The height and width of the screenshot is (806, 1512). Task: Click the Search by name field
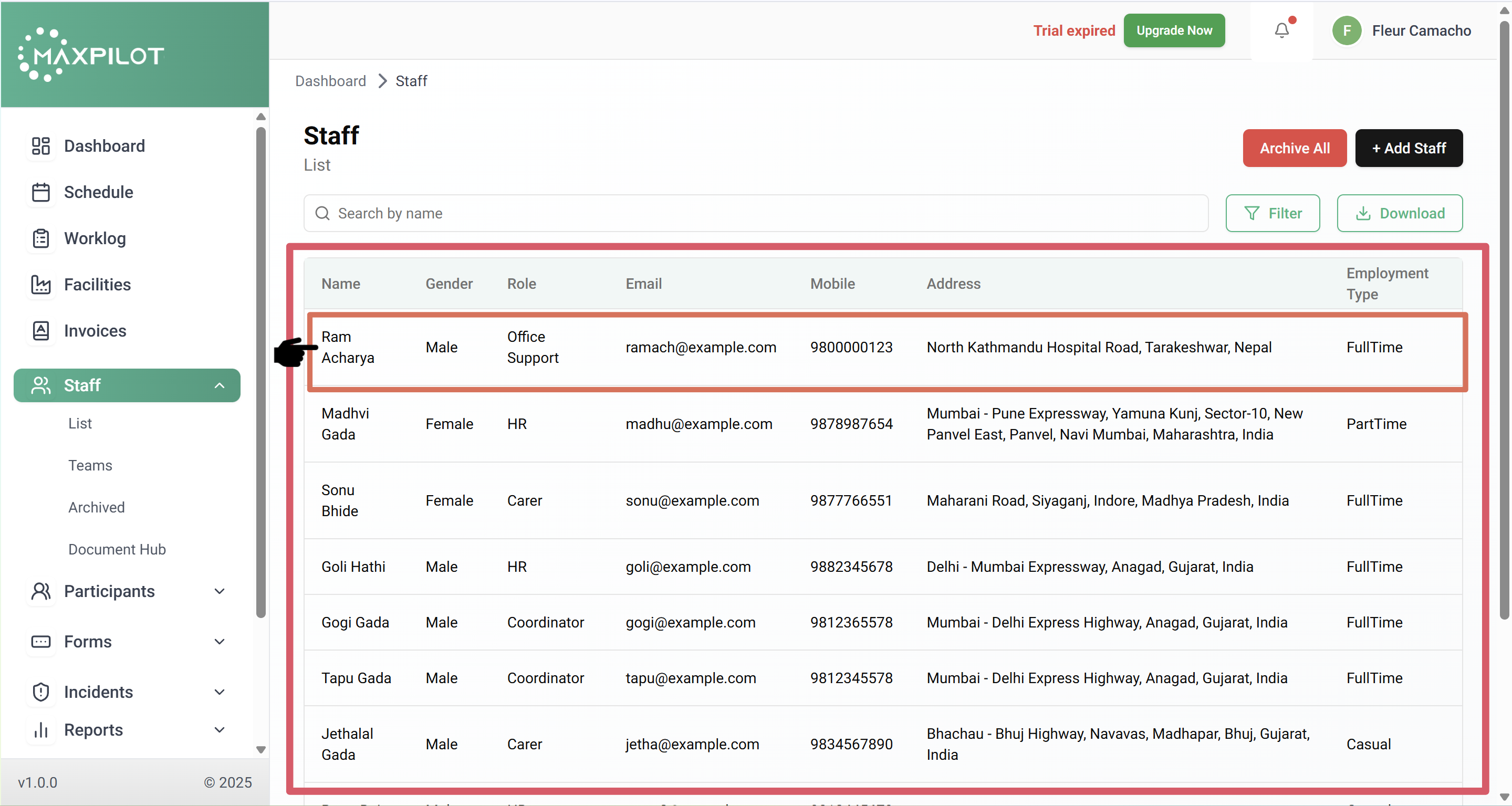(755, 213)
